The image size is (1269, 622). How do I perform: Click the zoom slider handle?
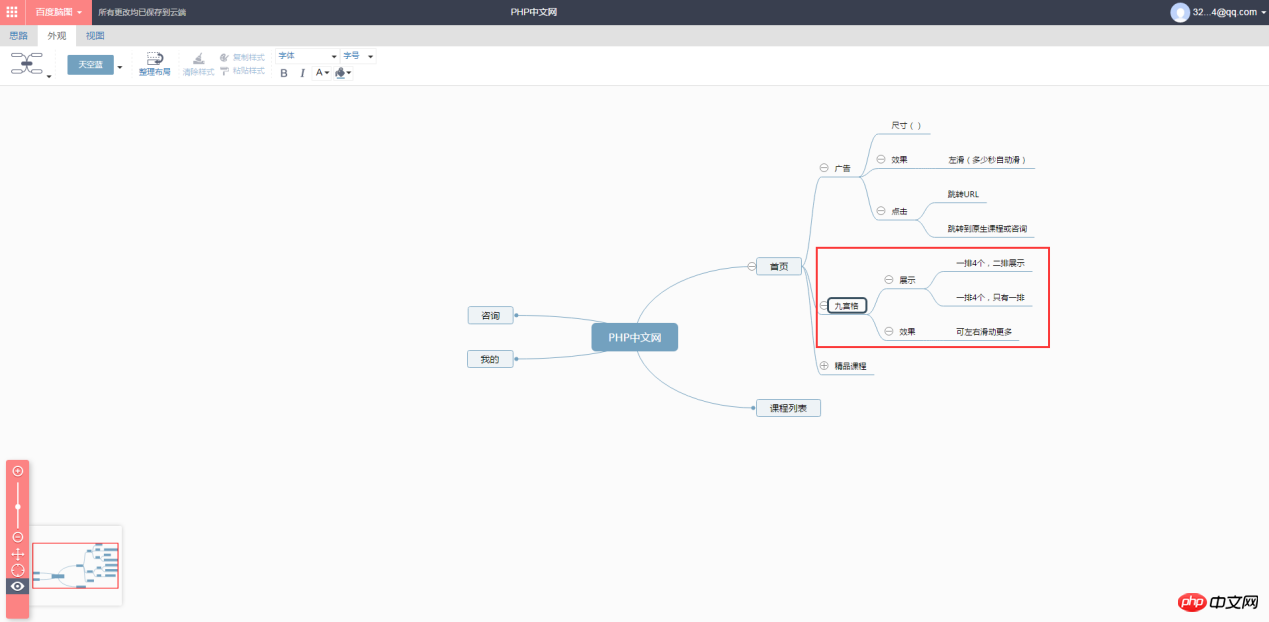17,507
